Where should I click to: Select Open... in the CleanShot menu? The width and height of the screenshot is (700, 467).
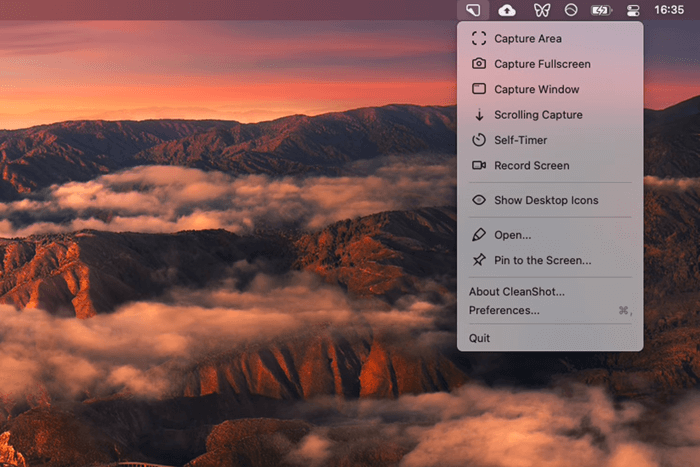point(550,235)
